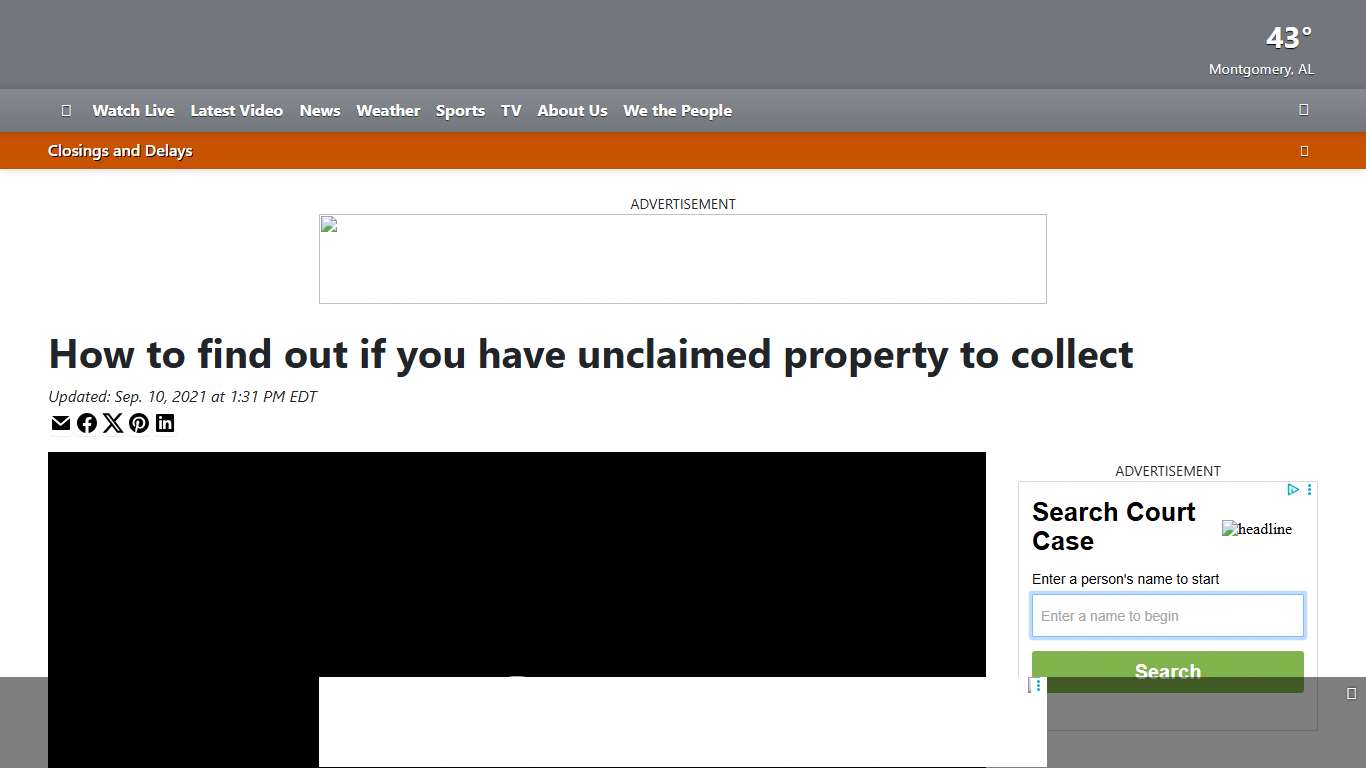This screenshot has height=768, width=1366.
Task: Share the article on LinkedIn
Action: coord(165,423)
